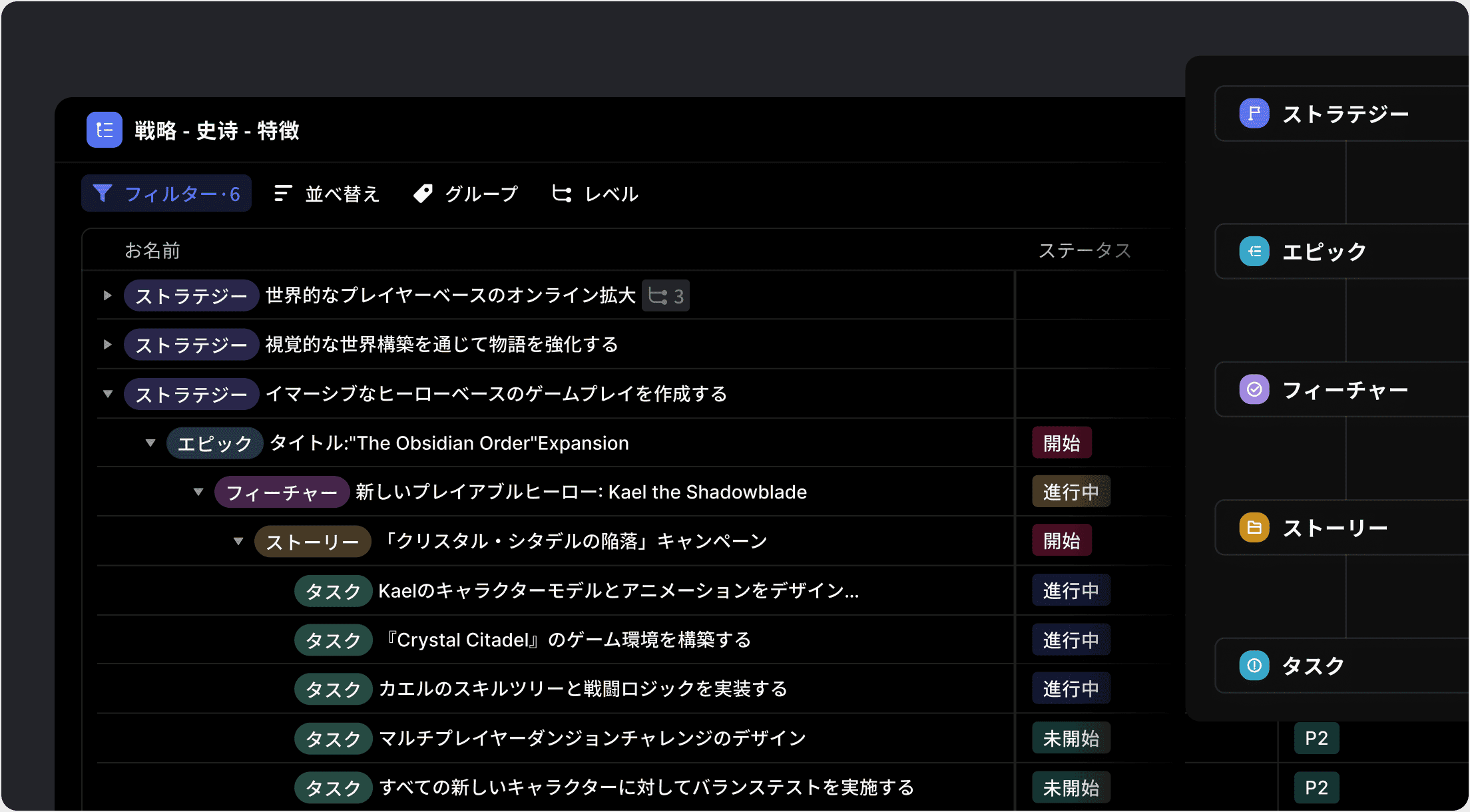This screenshot has width=1470, height=812.
Task: Select the エピック icon in the right panel
Action: [x=1254, y=252]
